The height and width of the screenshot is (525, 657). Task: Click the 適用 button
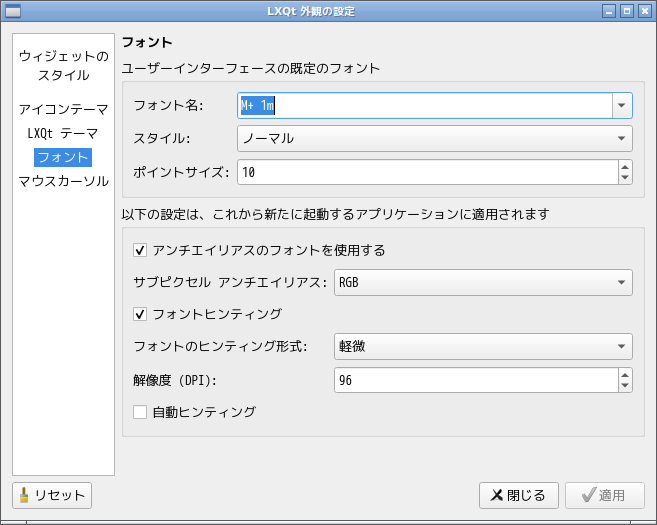pos(605,495)
